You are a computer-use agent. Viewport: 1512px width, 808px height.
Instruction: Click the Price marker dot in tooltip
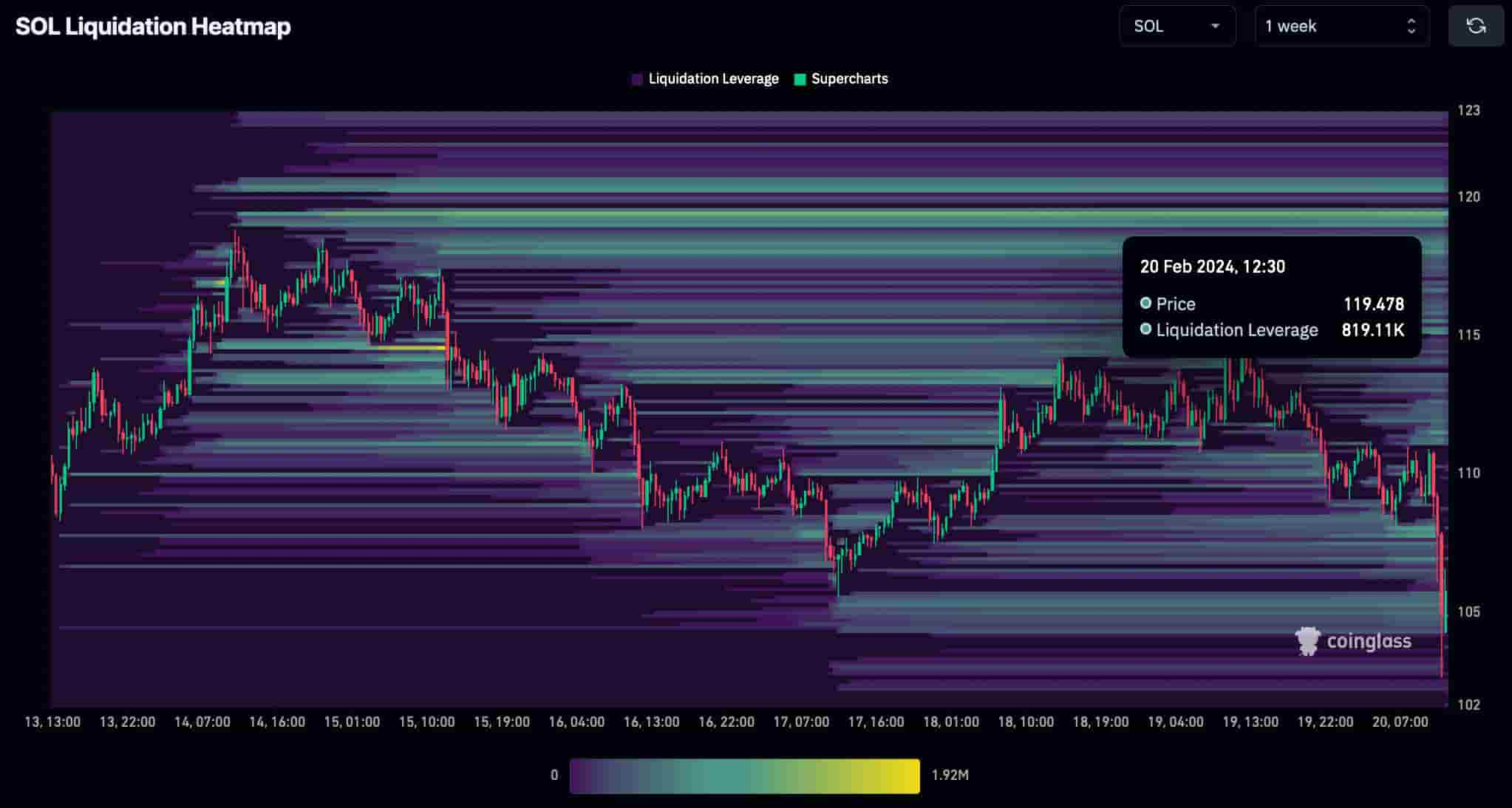(1145, 303)
